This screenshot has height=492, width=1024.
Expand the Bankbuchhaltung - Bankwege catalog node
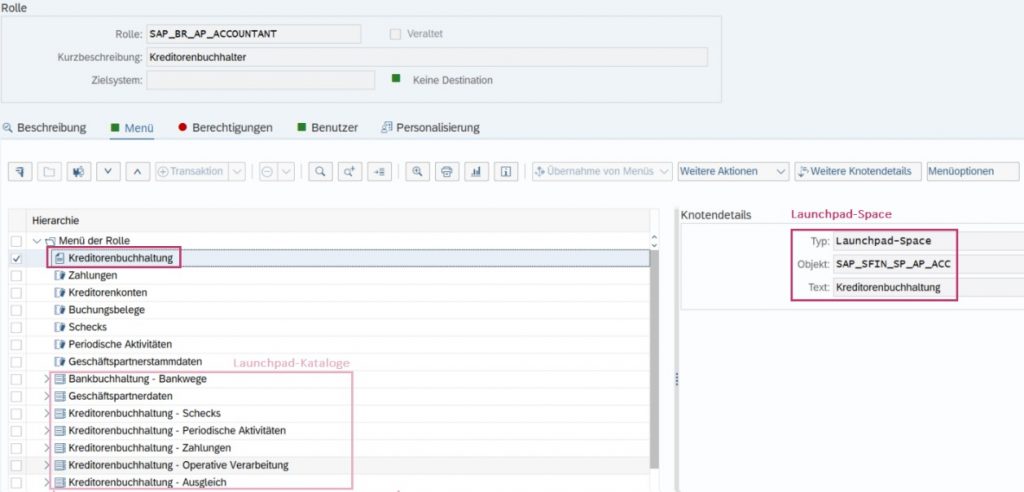(x=46, y=379)
